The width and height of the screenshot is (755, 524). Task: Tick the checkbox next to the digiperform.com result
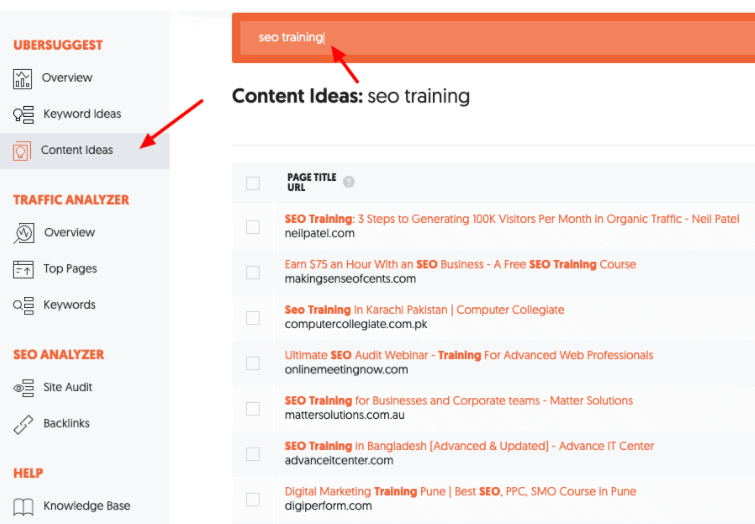pos(253,499)
